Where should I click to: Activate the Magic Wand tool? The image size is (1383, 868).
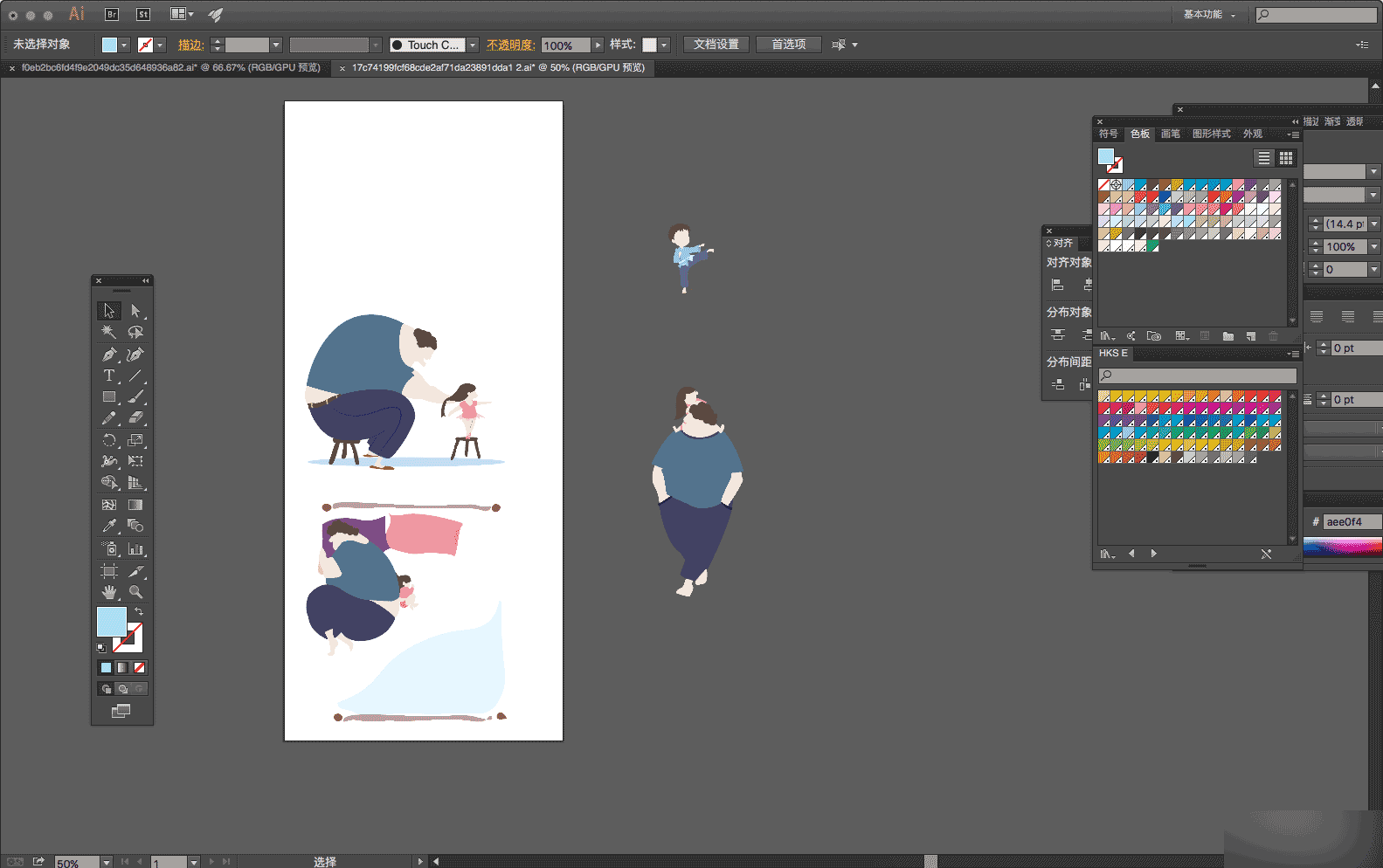[x=108, y=332]
